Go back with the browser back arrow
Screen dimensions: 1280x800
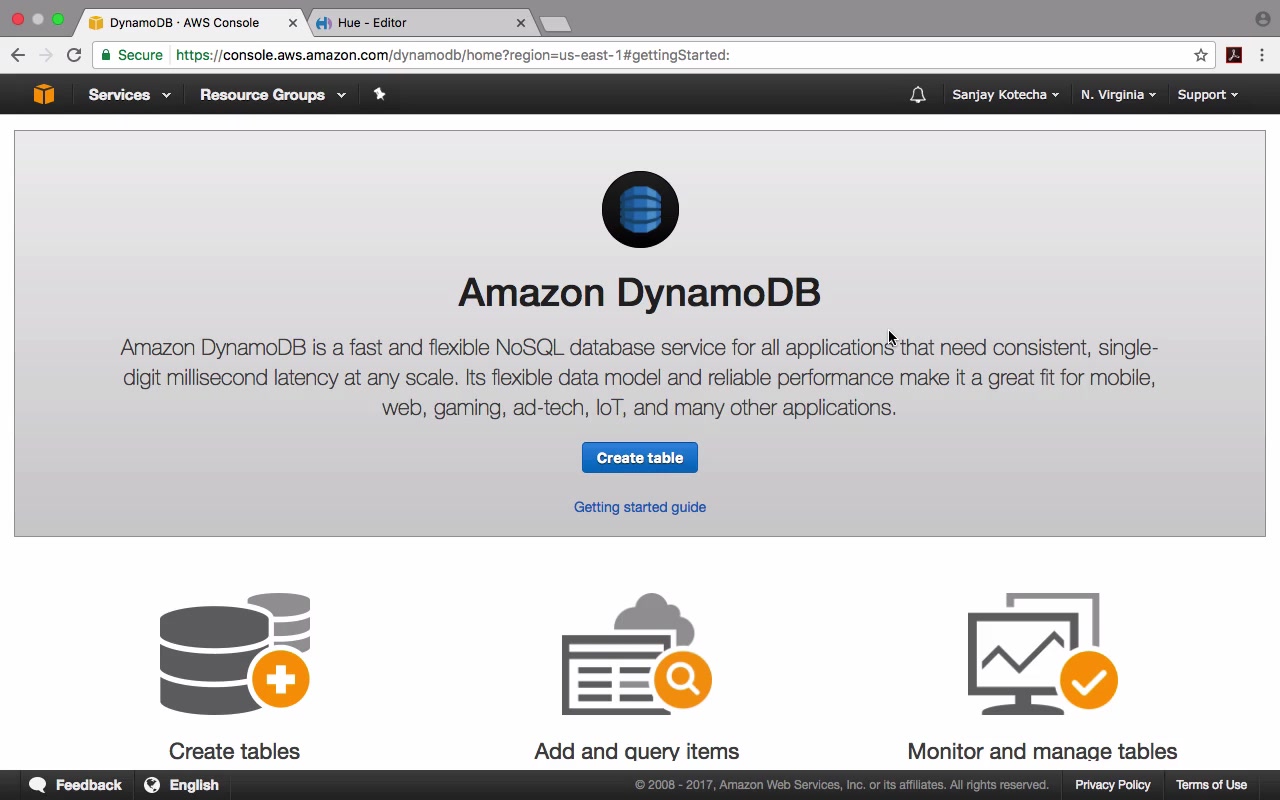(x=18, y=55)
